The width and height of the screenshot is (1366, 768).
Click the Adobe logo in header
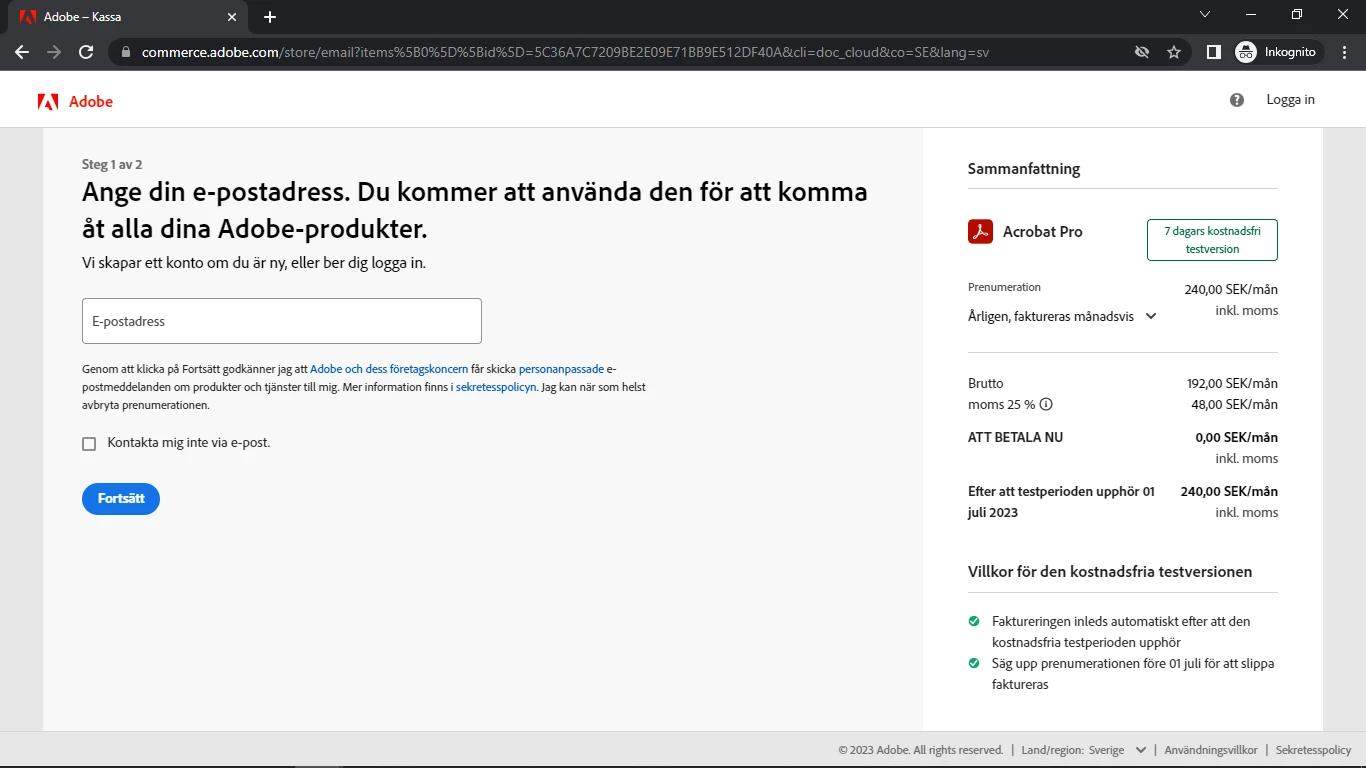tap(75, 101)
